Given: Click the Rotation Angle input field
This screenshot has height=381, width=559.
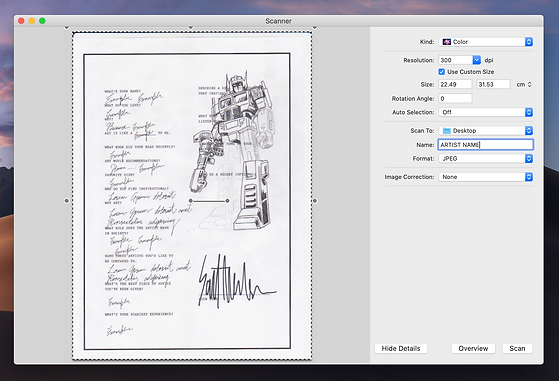Looking at the screenshot, I should pos(456,98).
